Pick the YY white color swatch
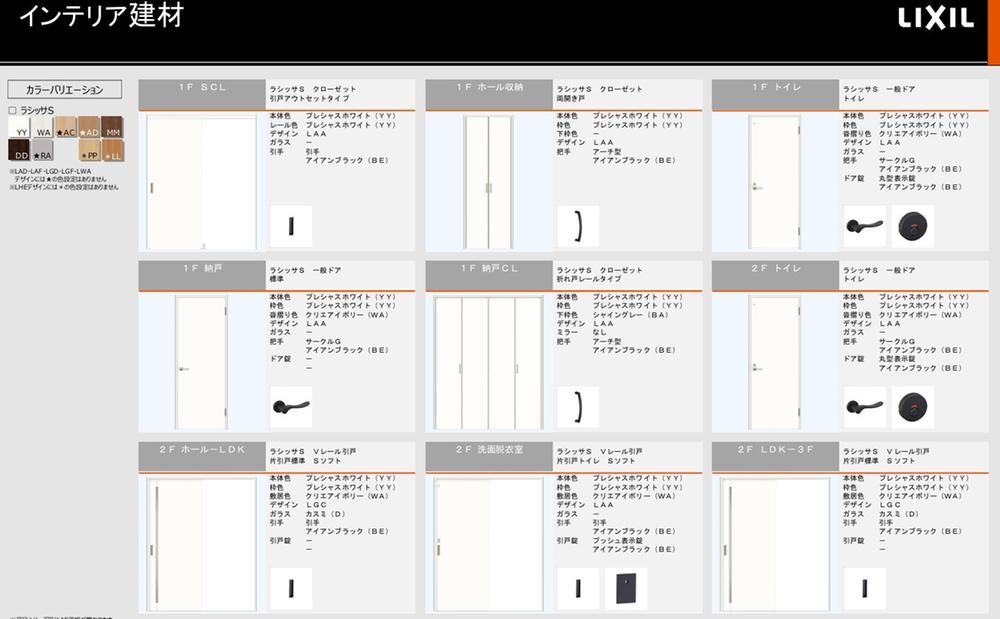 (19, 128)
